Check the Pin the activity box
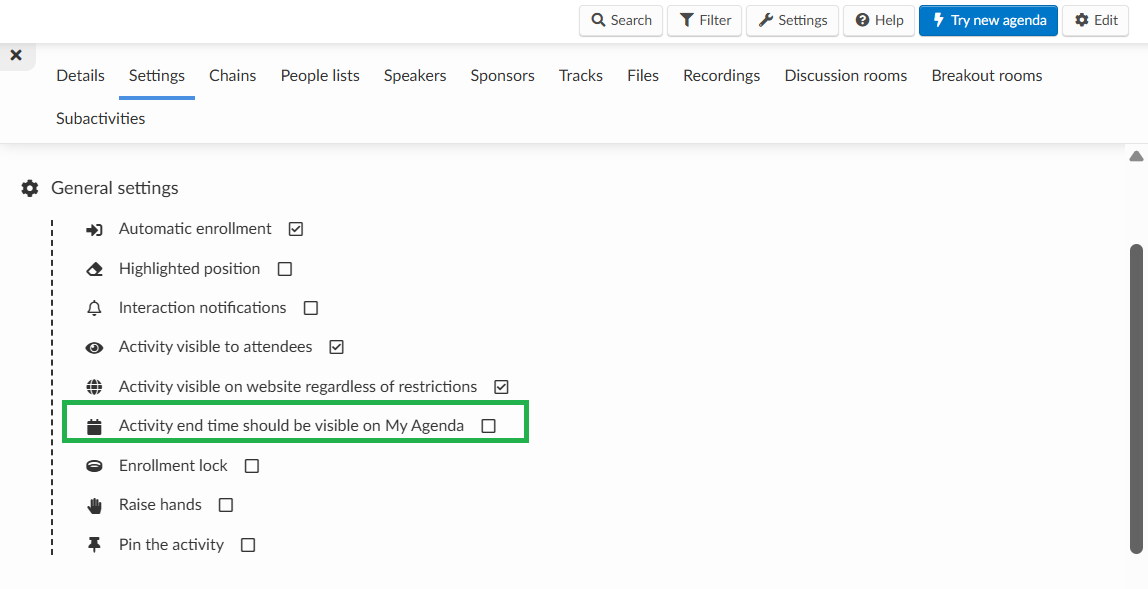The width and height of the screenshot is (1148, 589). [248, 545]
